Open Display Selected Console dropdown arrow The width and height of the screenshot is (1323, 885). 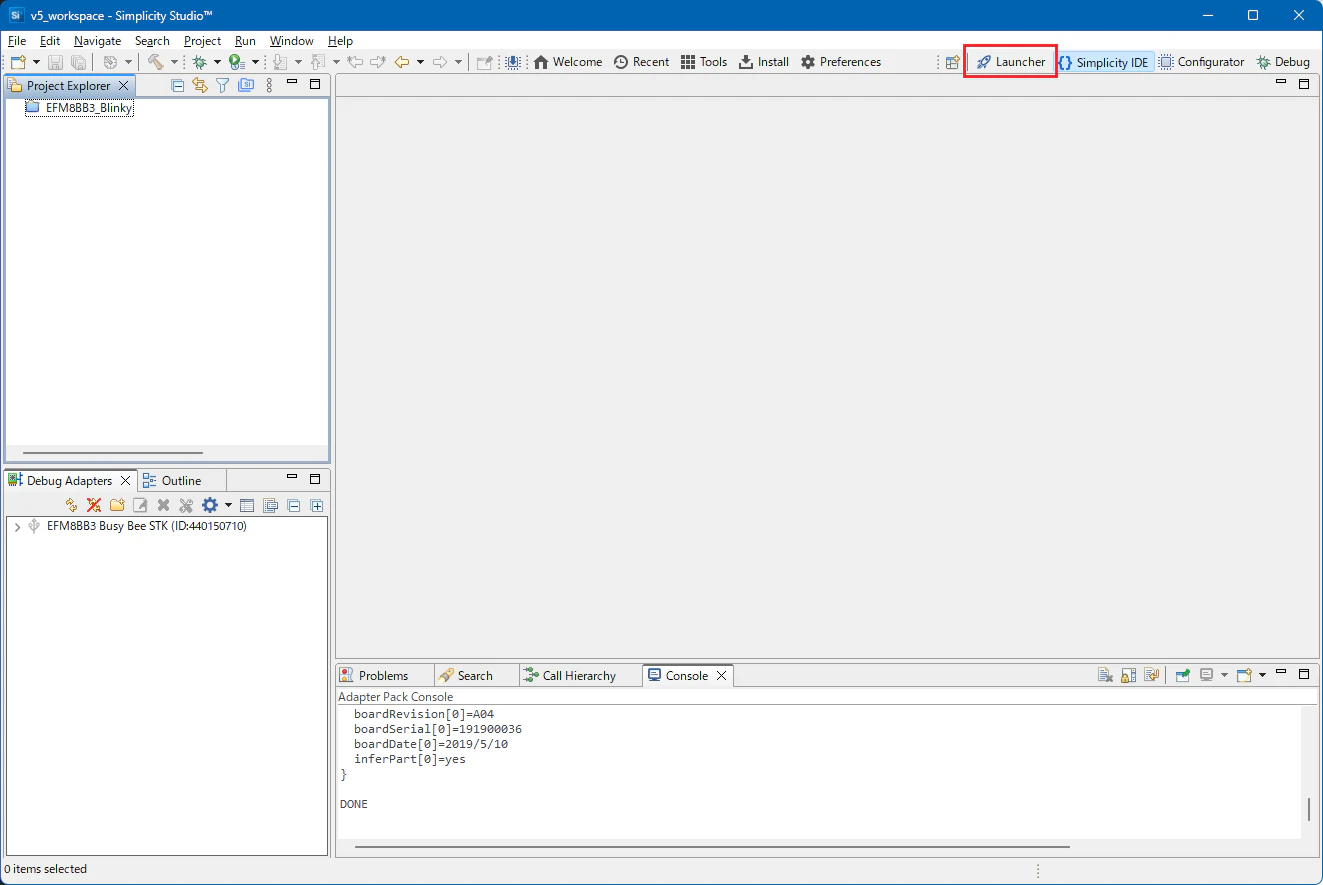click(1224, 676)
